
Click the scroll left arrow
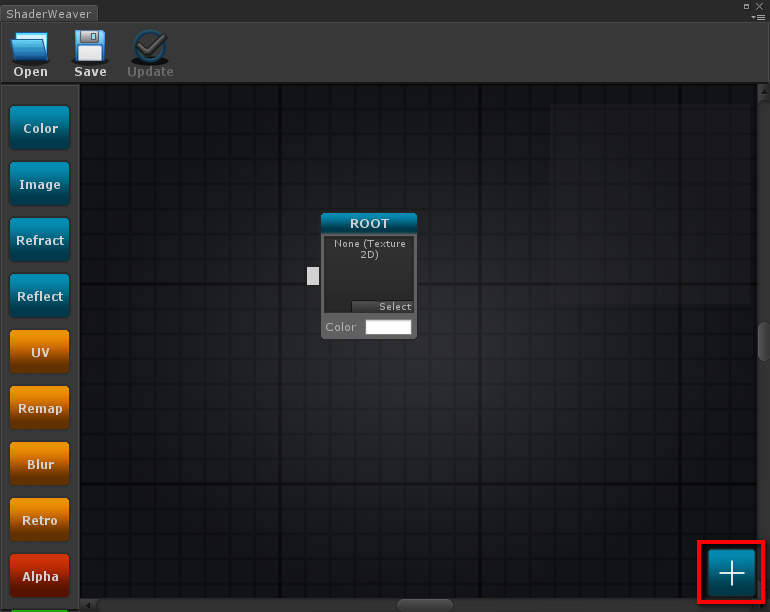coord(87,605)
